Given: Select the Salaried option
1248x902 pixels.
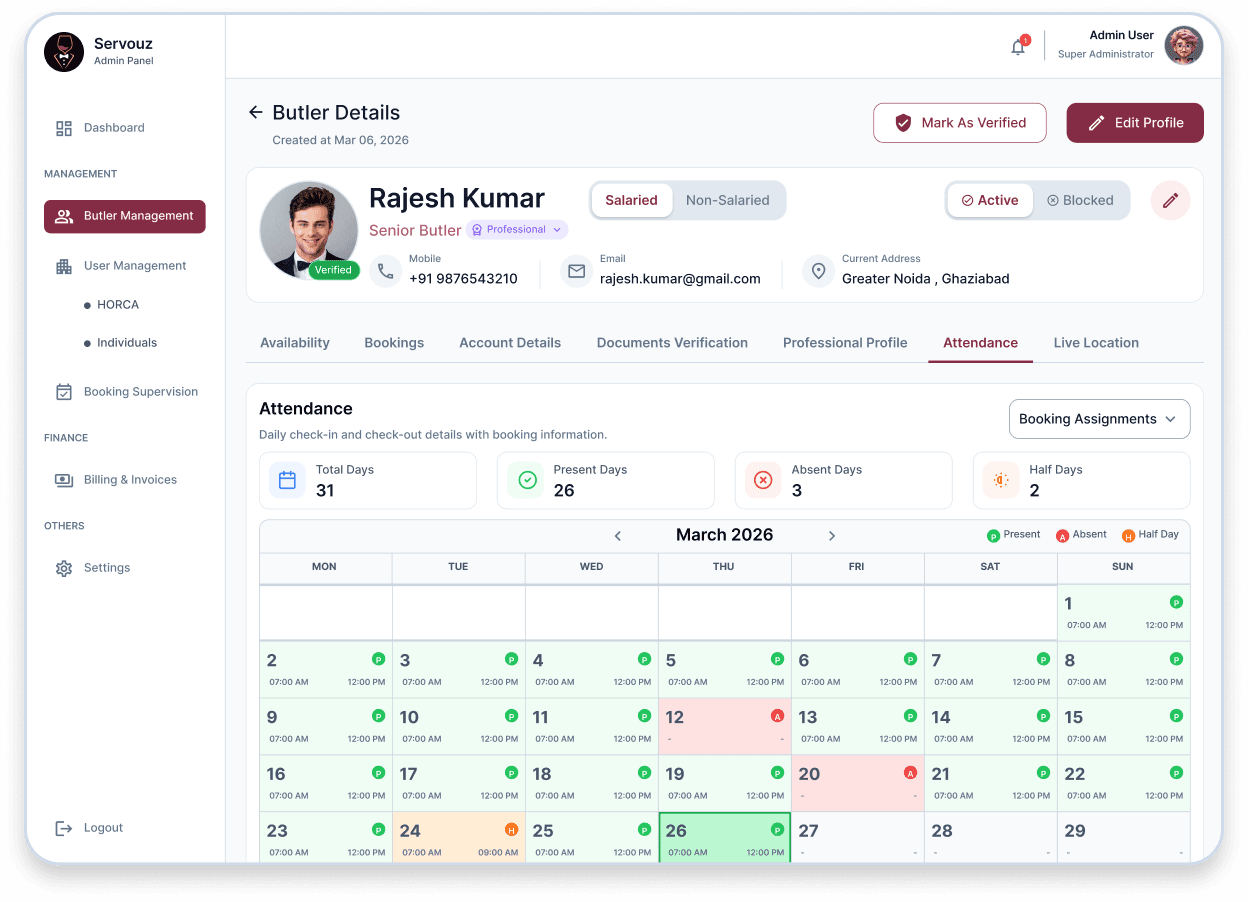Looking at the screenshot, I should 631,200.
